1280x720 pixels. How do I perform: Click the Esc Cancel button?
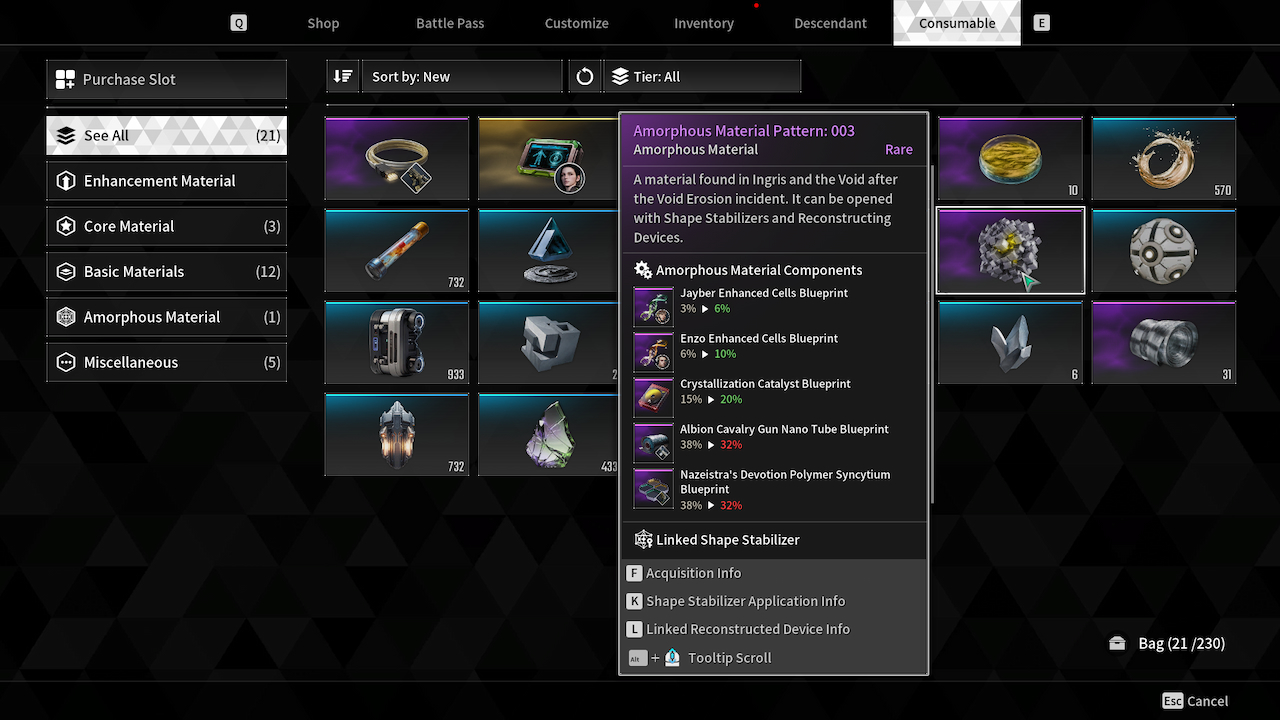point(1195,701)
